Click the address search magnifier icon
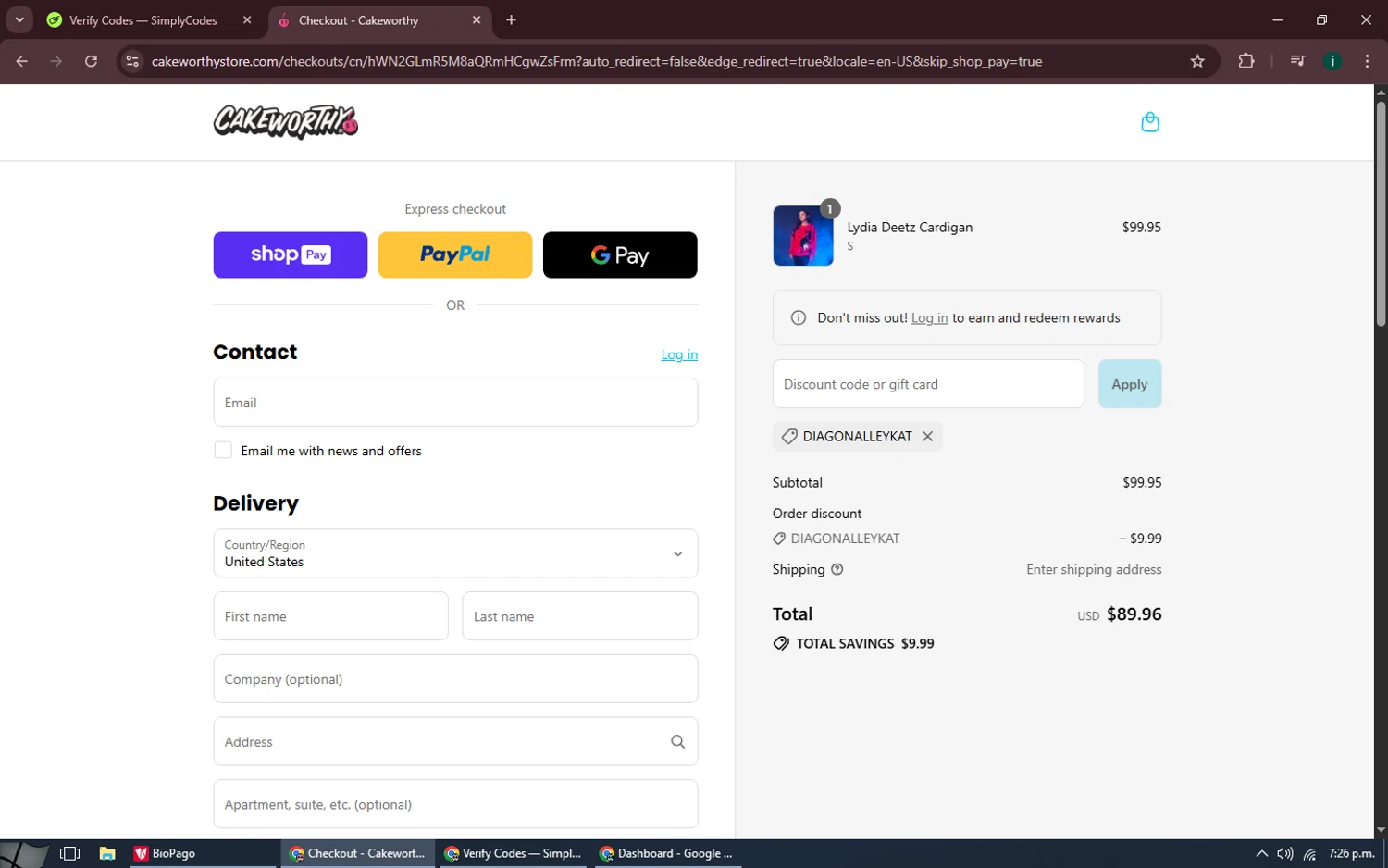 click(x=677, y=741)
